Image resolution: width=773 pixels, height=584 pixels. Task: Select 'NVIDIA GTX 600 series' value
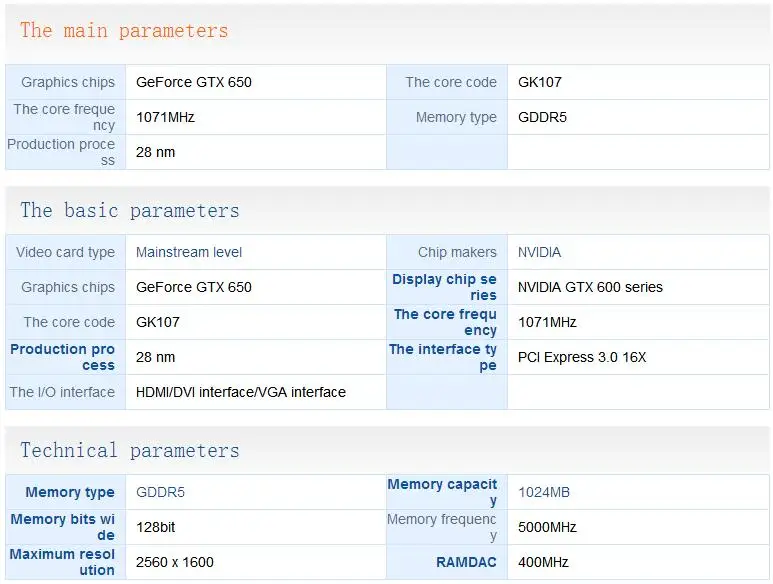(590, 287)
